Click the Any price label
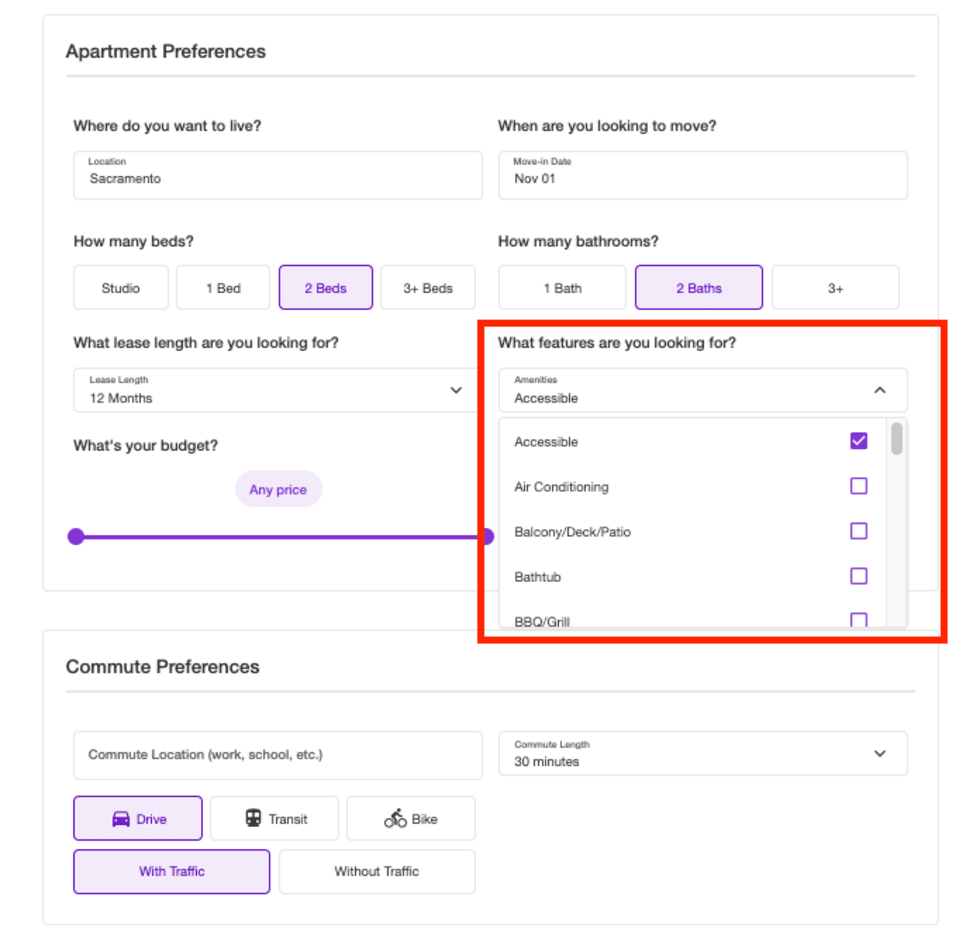Viewport: 980px width, 952px height. pos(278,489)
